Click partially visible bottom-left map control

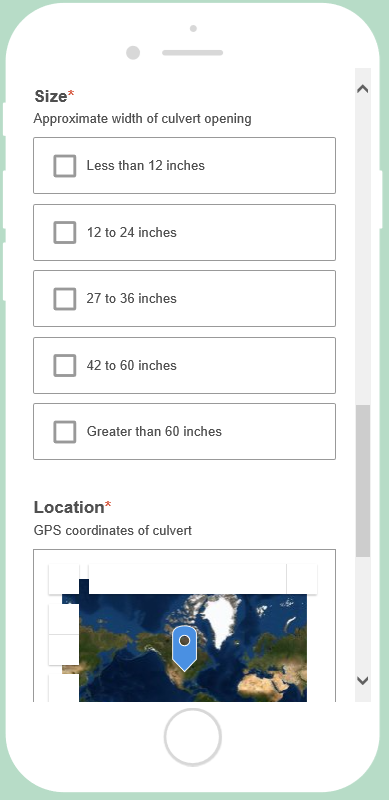coord(64,689)
